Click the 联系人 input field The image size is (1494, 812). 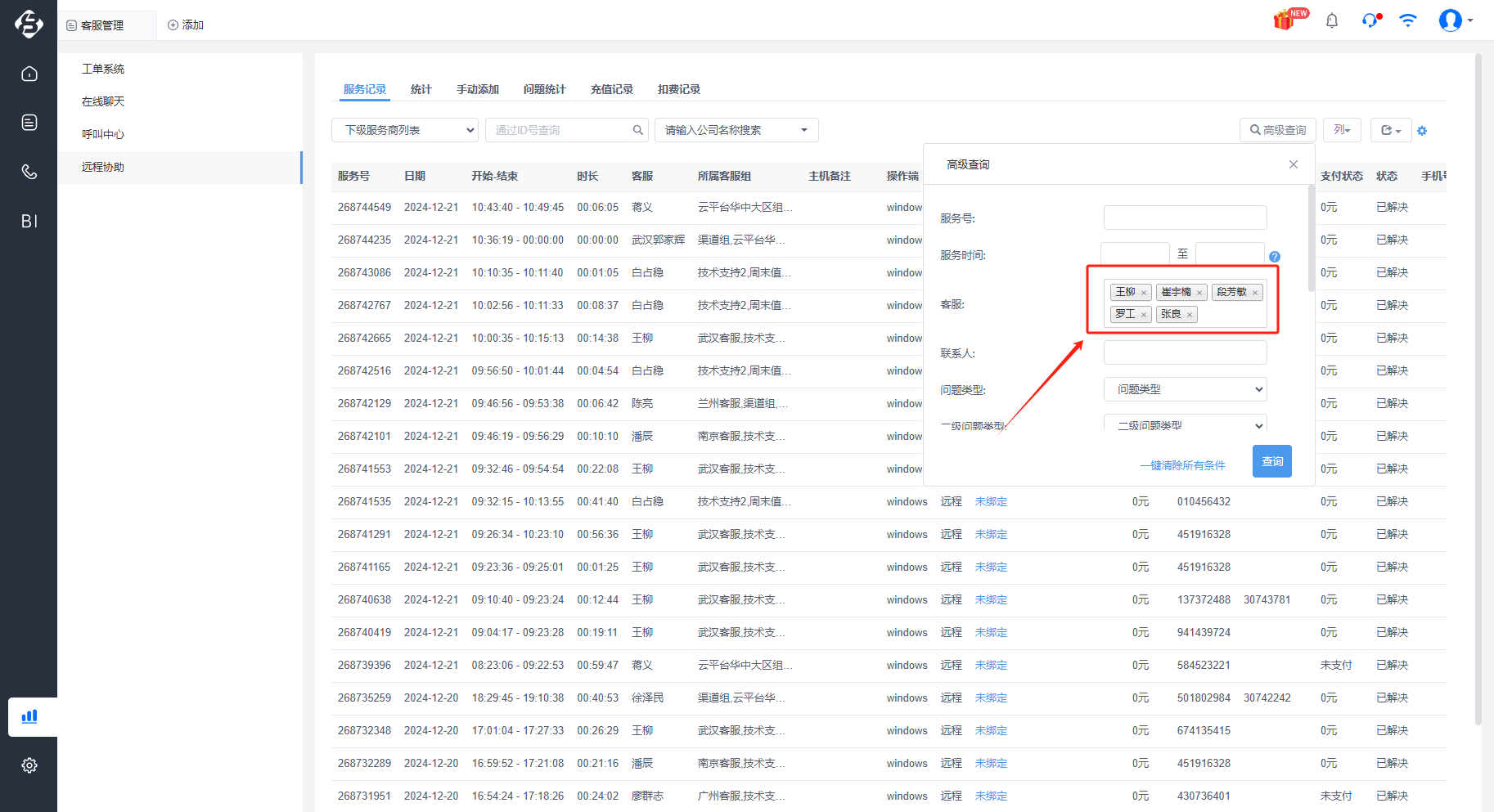1185,352
